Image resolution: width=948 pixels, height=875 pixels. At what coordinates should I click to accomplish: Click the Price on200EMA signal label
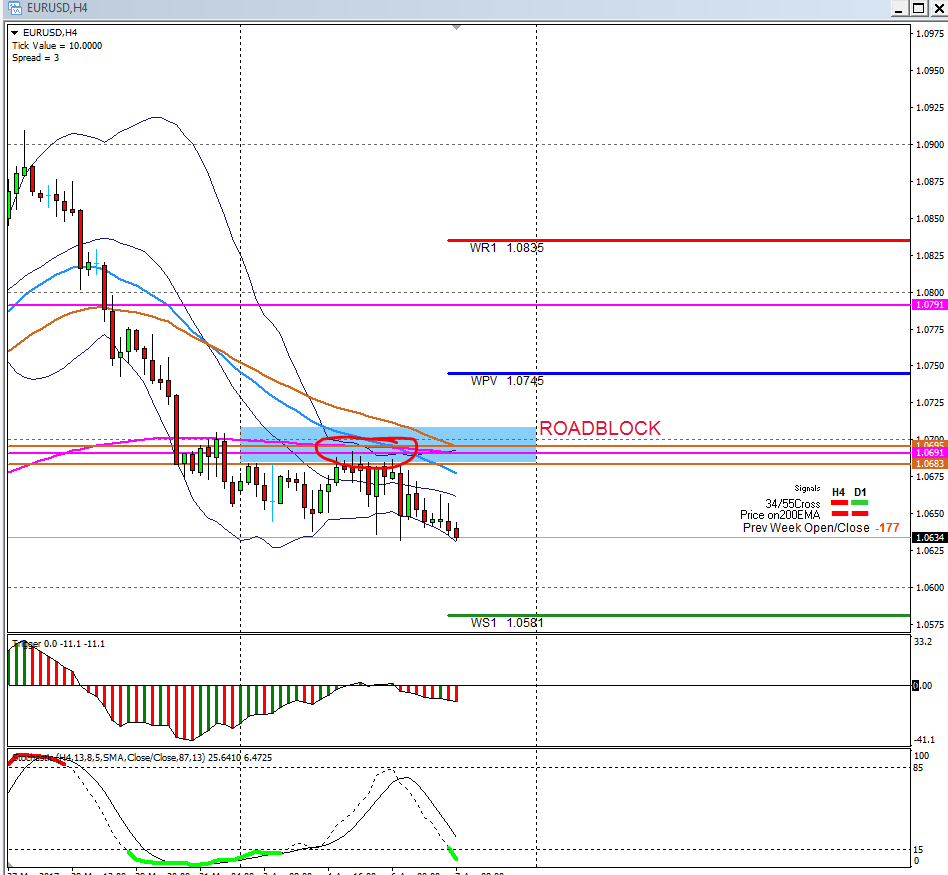point(780,515)
